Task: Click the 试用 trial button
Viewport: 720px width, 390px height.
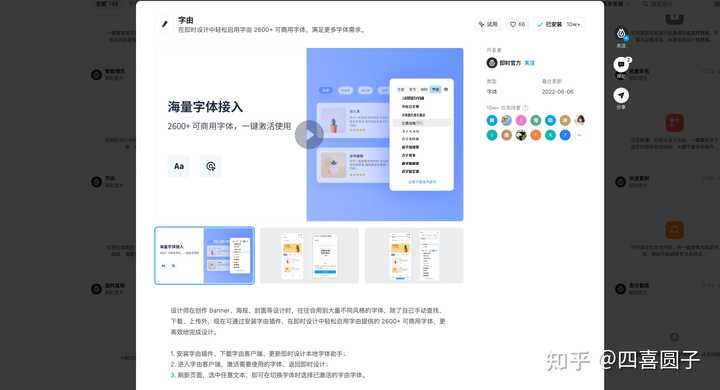Action: [488, 24]
